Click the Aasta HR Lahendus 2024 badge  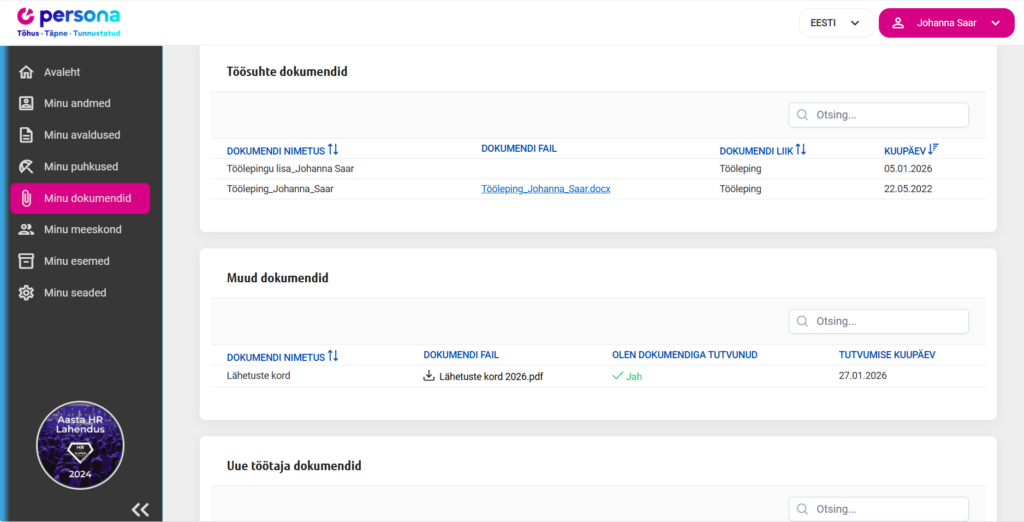[80, 445]
